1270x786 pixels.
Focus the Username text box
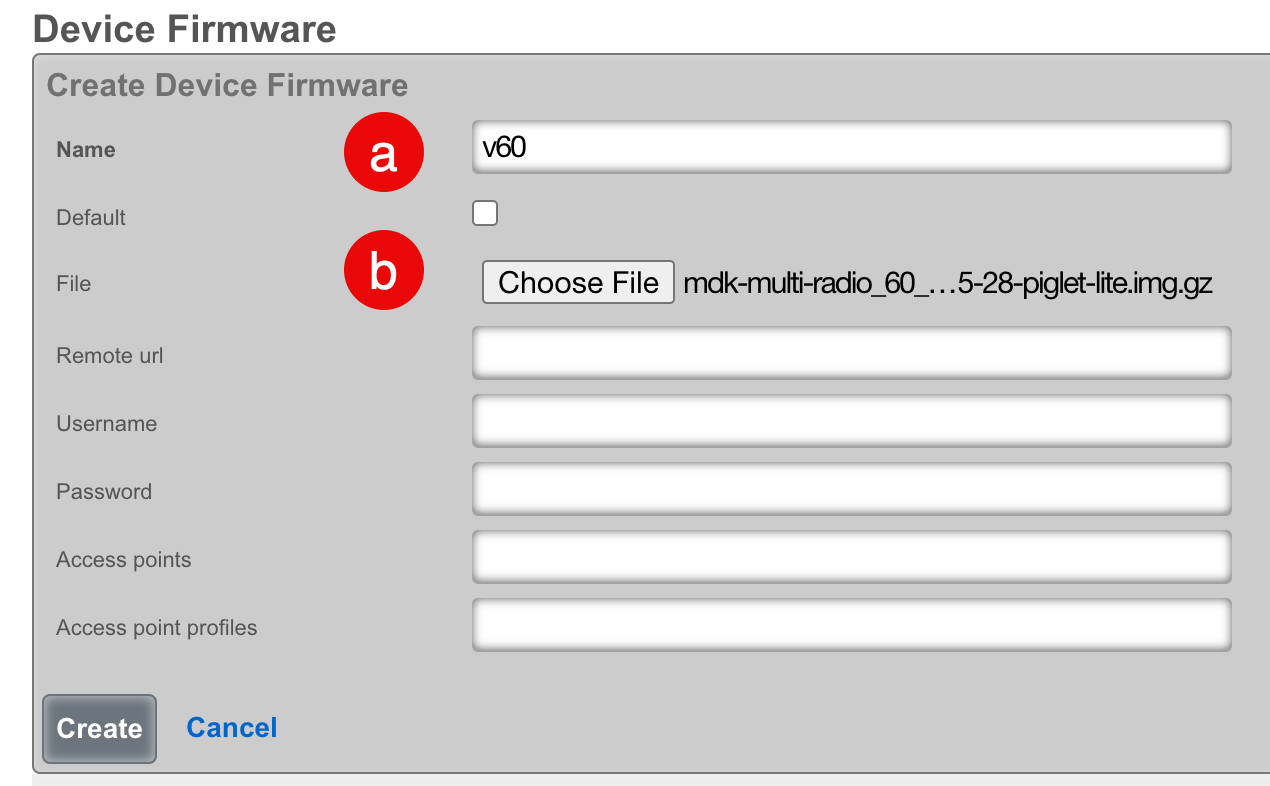(x=851, y=422)
